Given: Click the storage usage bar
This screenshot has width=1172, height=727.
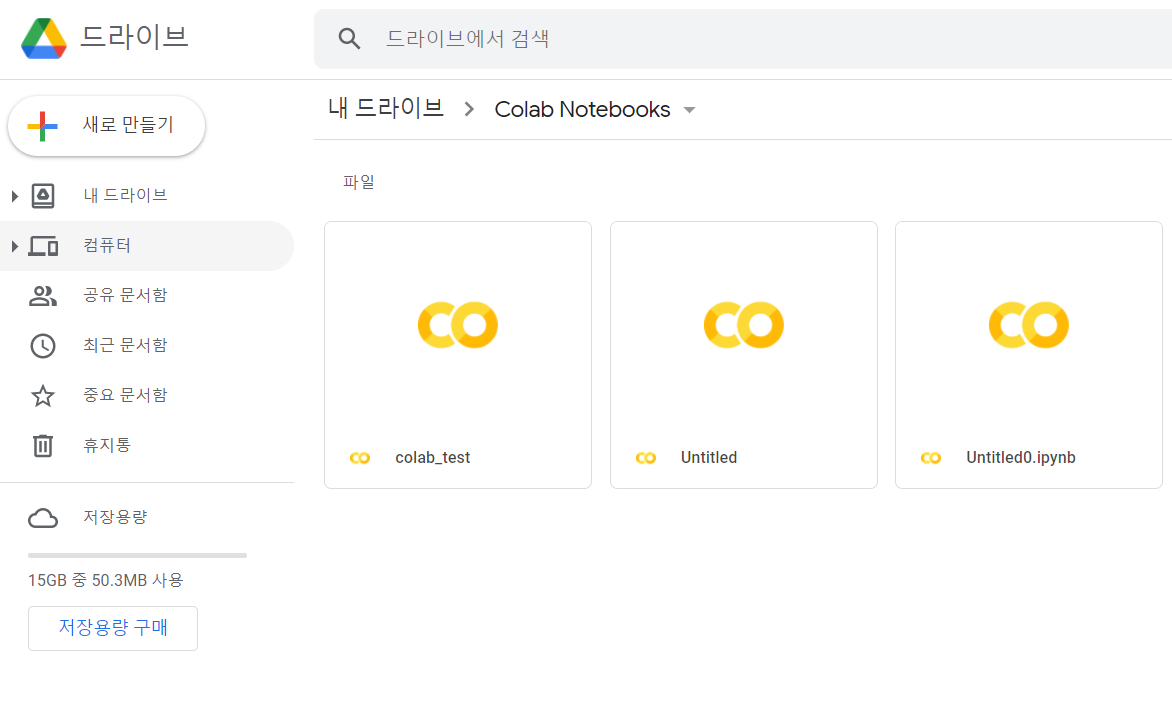Looking at the screenshot, I should [138, 555].
